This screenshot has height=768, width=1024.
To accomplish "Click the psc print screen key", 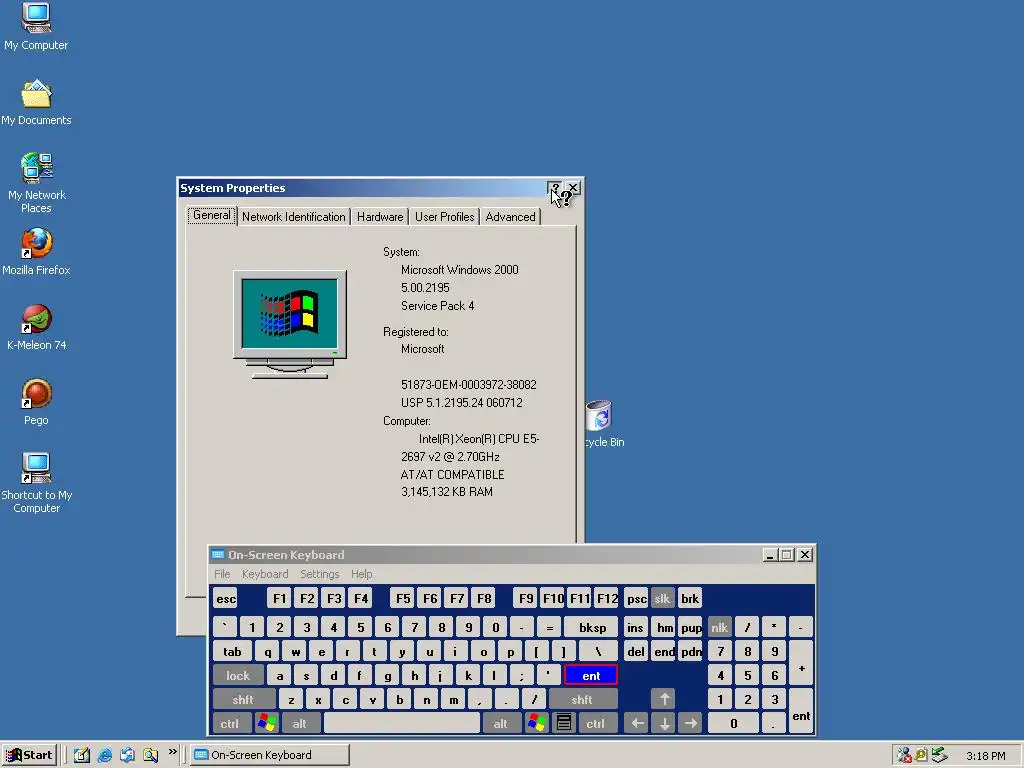I will (636, 599).
